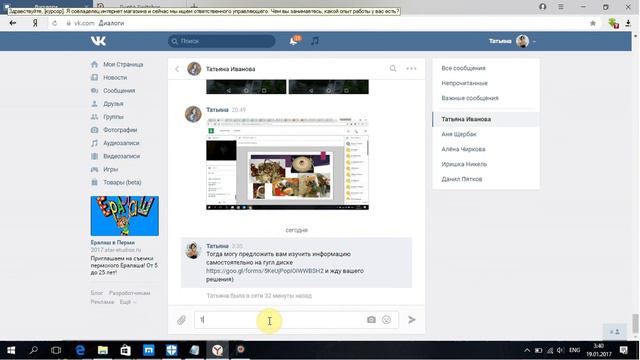
Task: Open the Ералаш в Перми ad title
Action: pyautogui.click(x=113, y=242)
